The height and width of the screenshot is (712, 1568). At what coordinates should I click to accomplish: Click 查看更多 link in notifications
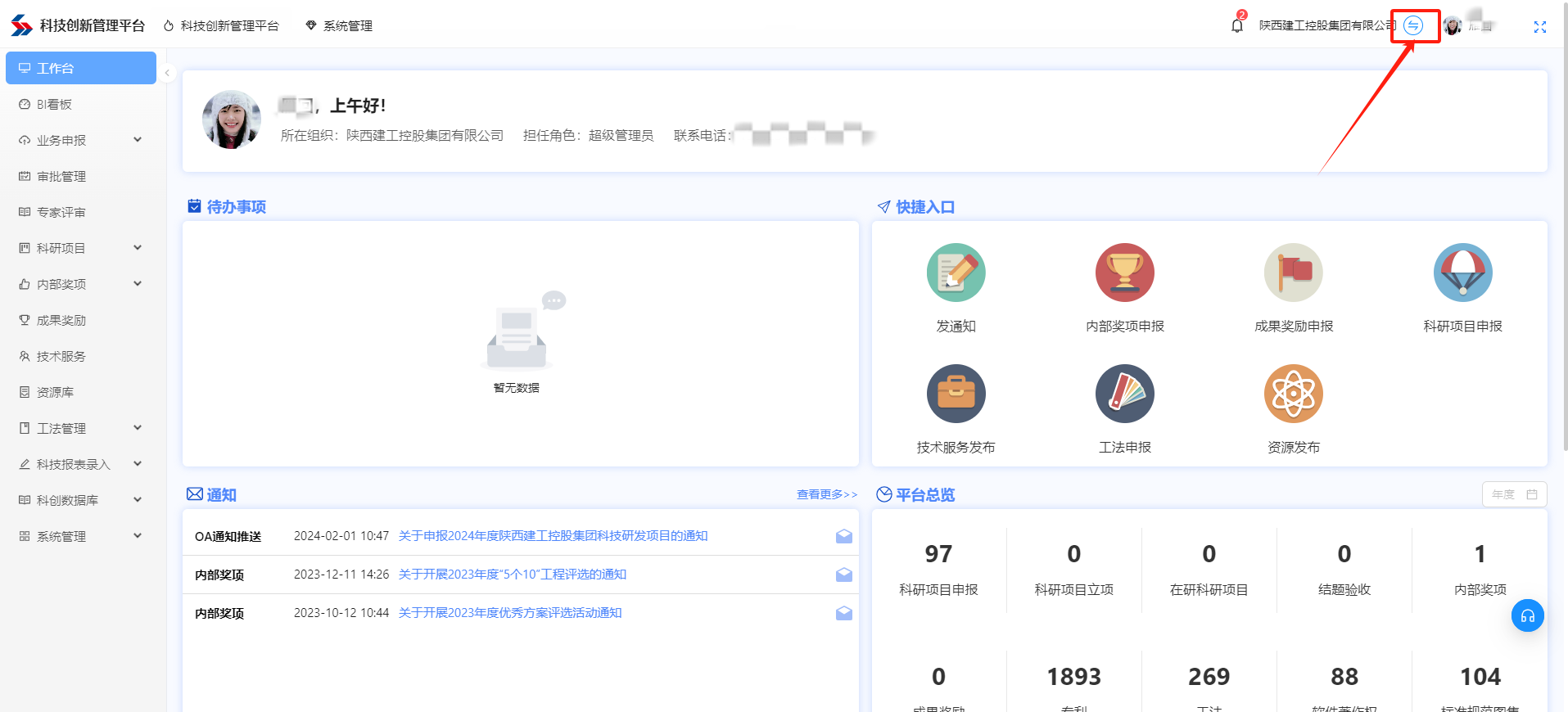click(826, 494)
